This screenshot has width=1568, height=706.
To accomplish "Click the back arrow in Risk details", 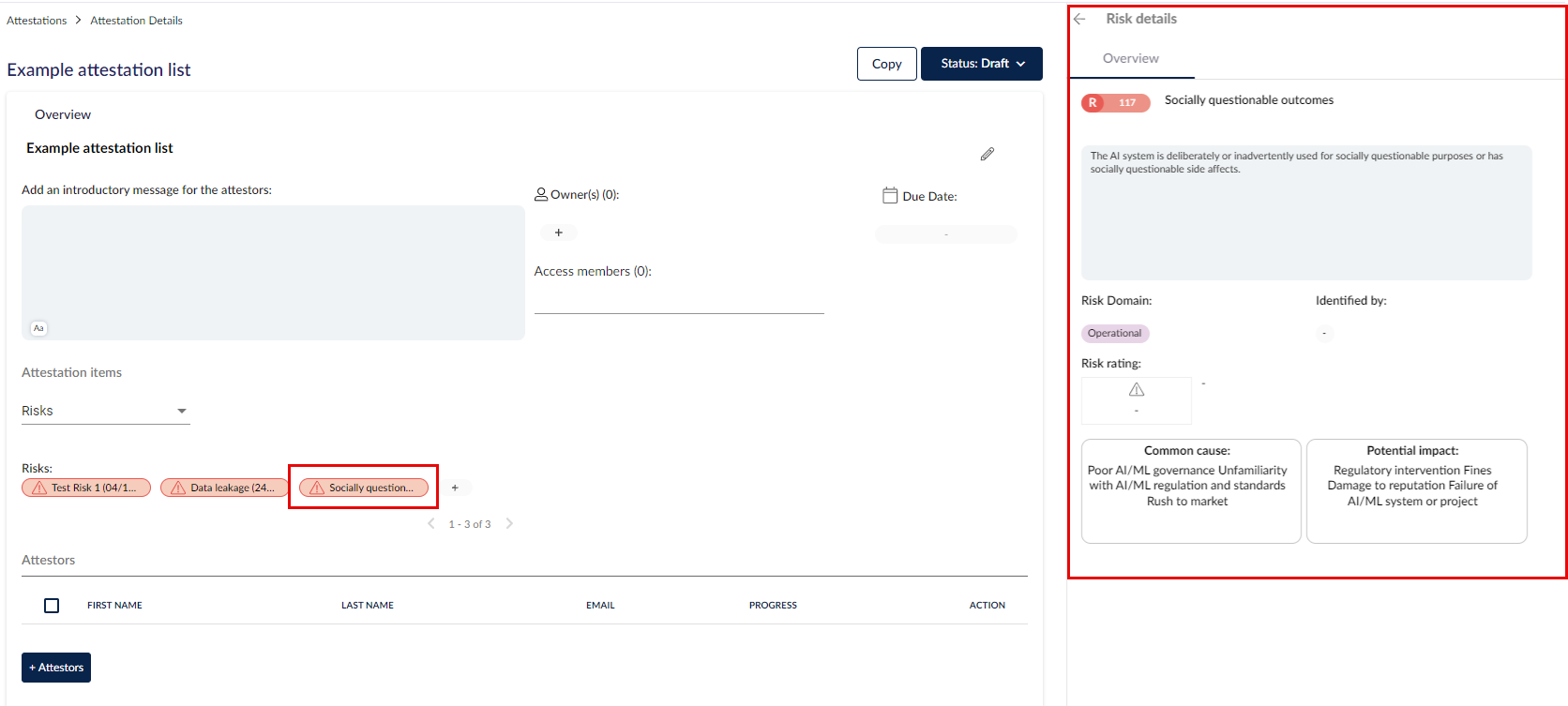I will pos(1079,19).
